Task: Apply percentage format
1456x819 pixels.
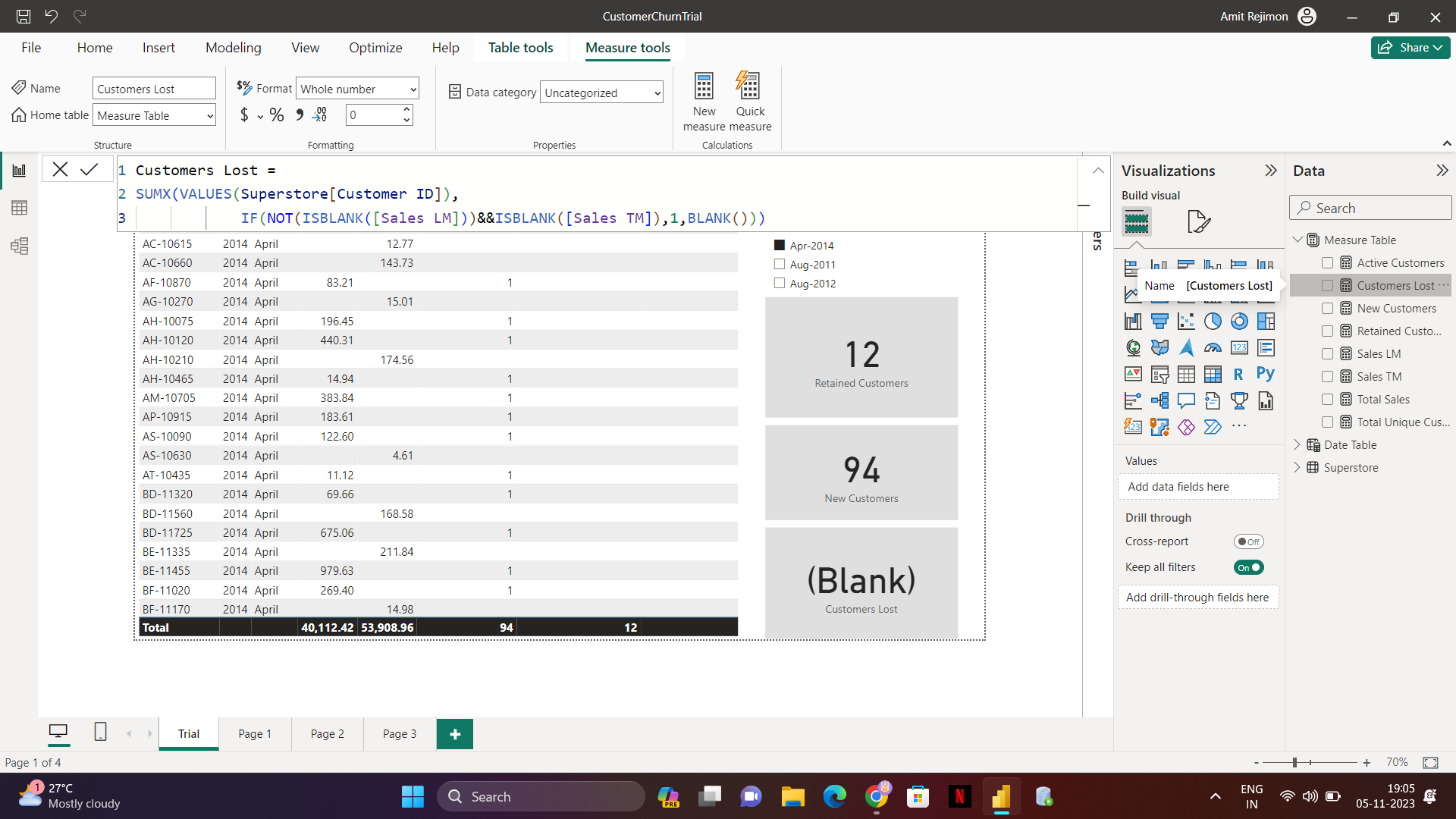Action: click(x=277, y=115)
